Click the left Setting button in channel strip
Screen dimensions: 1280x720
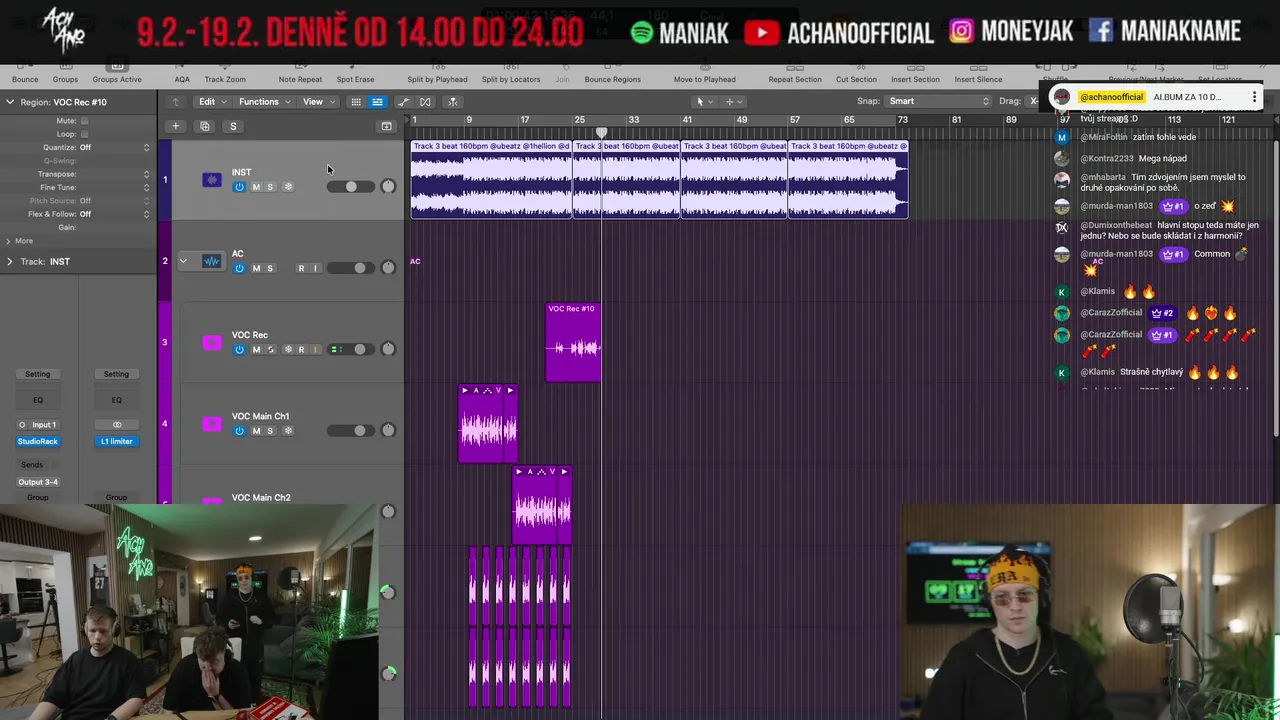coord(37,374)
